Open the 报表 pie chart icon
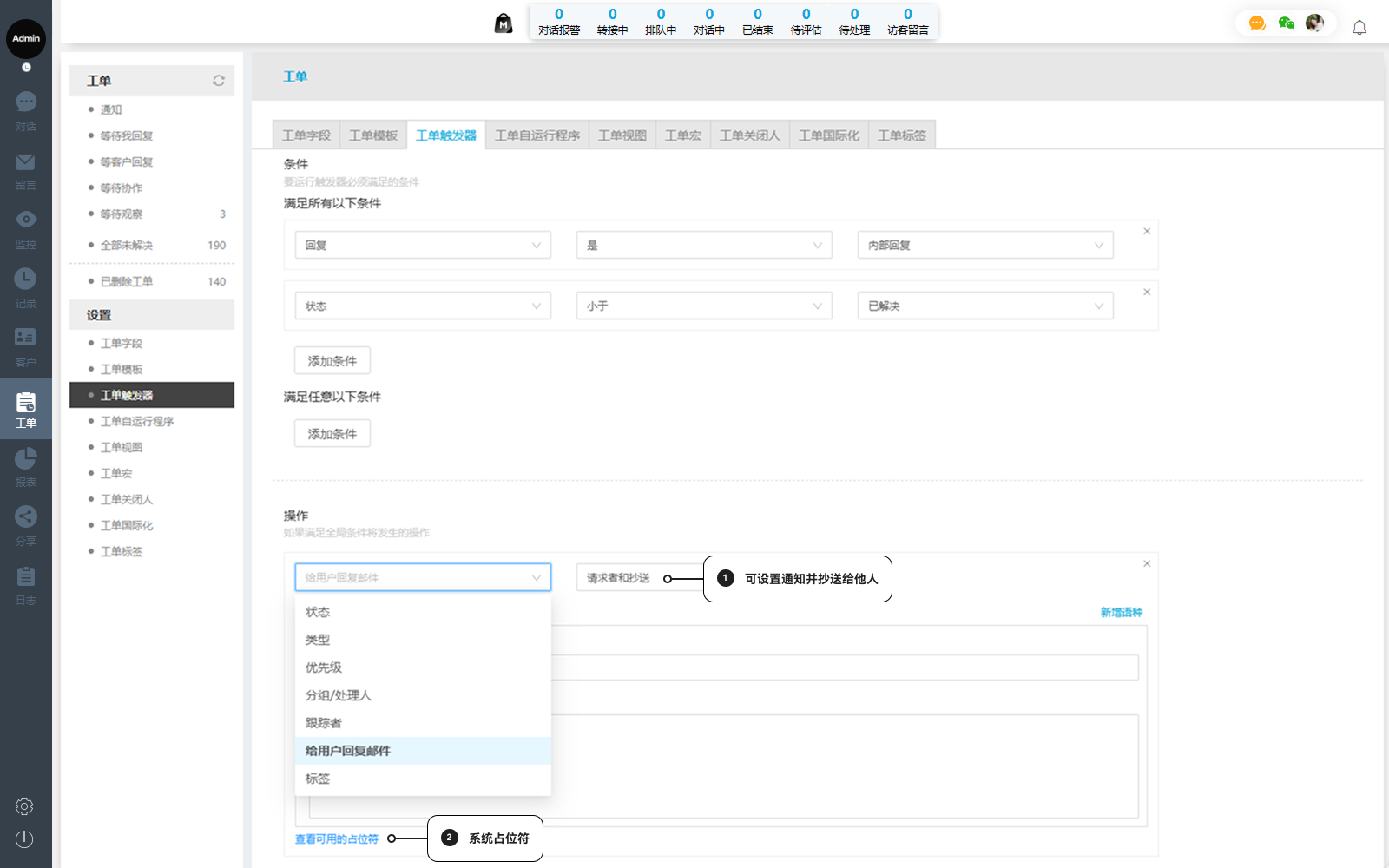 pos(26,458)
